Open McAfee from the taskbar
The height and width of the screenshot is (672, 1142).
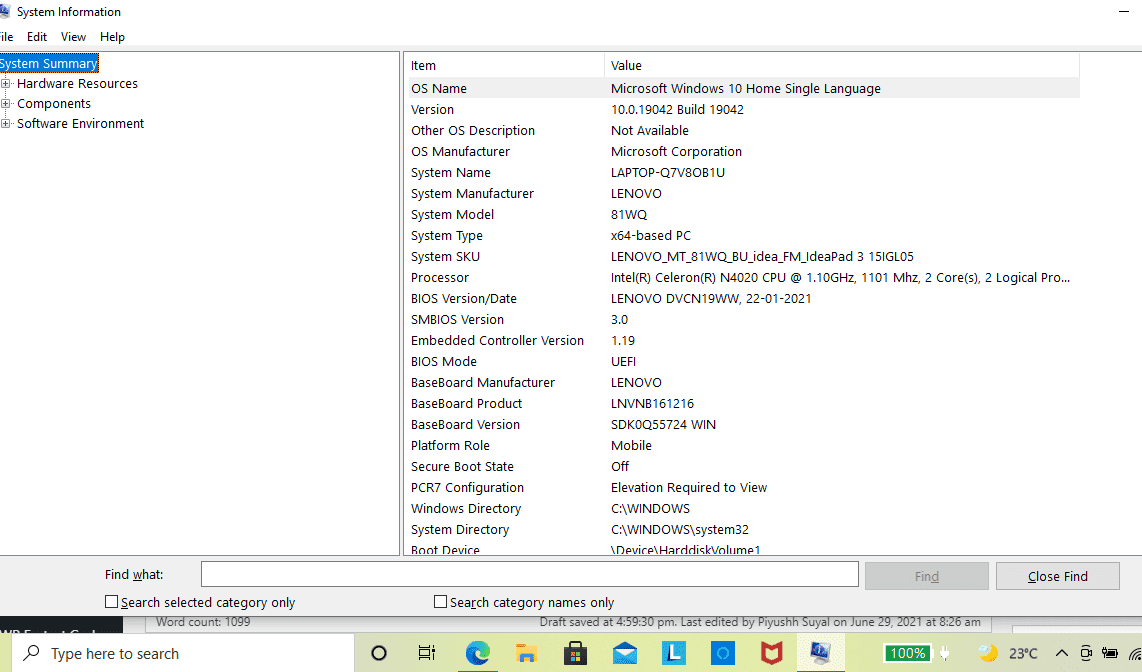point(771,653)
